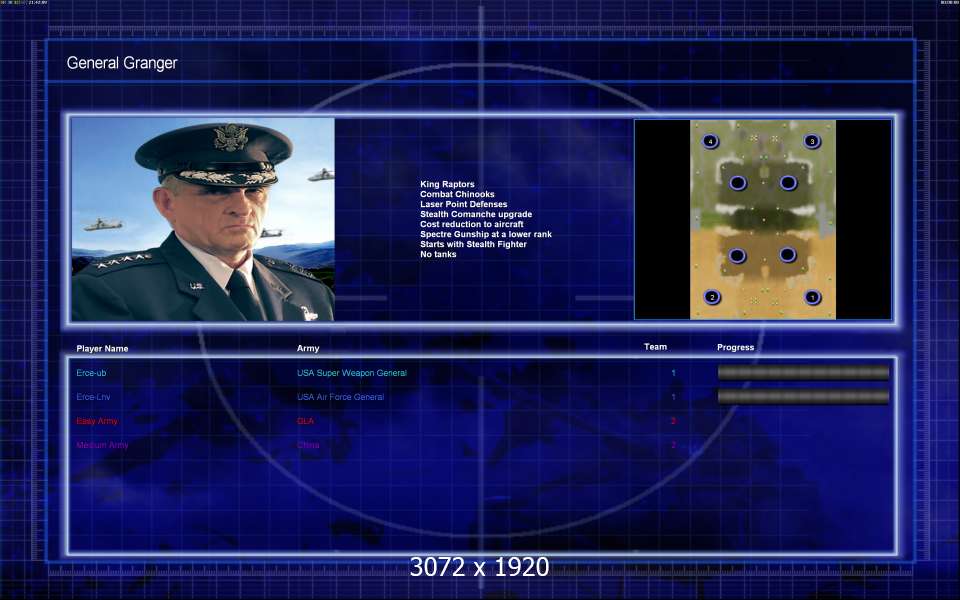Click the Stealth Comanche upgrade line

click(476, 214)
